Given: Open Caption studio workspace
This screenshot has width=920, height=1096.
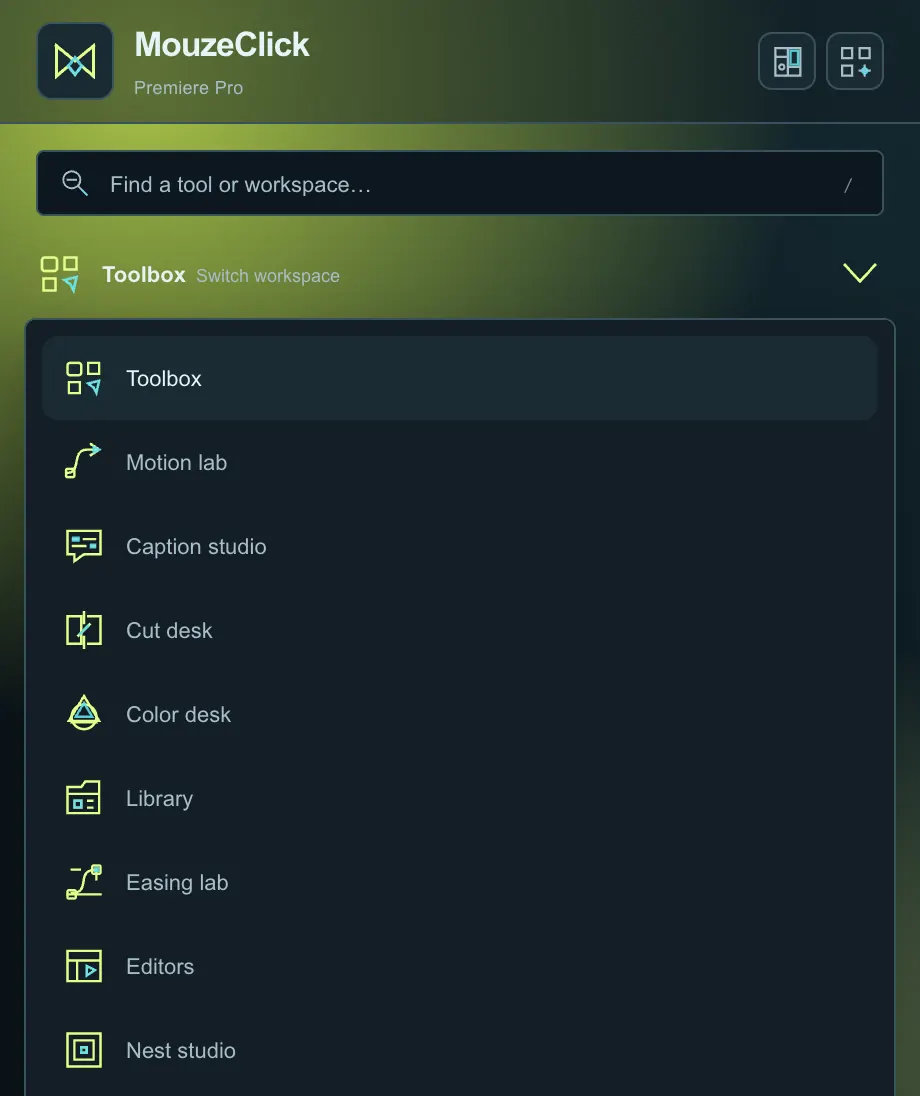Looking at the screenshot, I should click(460, 546).
